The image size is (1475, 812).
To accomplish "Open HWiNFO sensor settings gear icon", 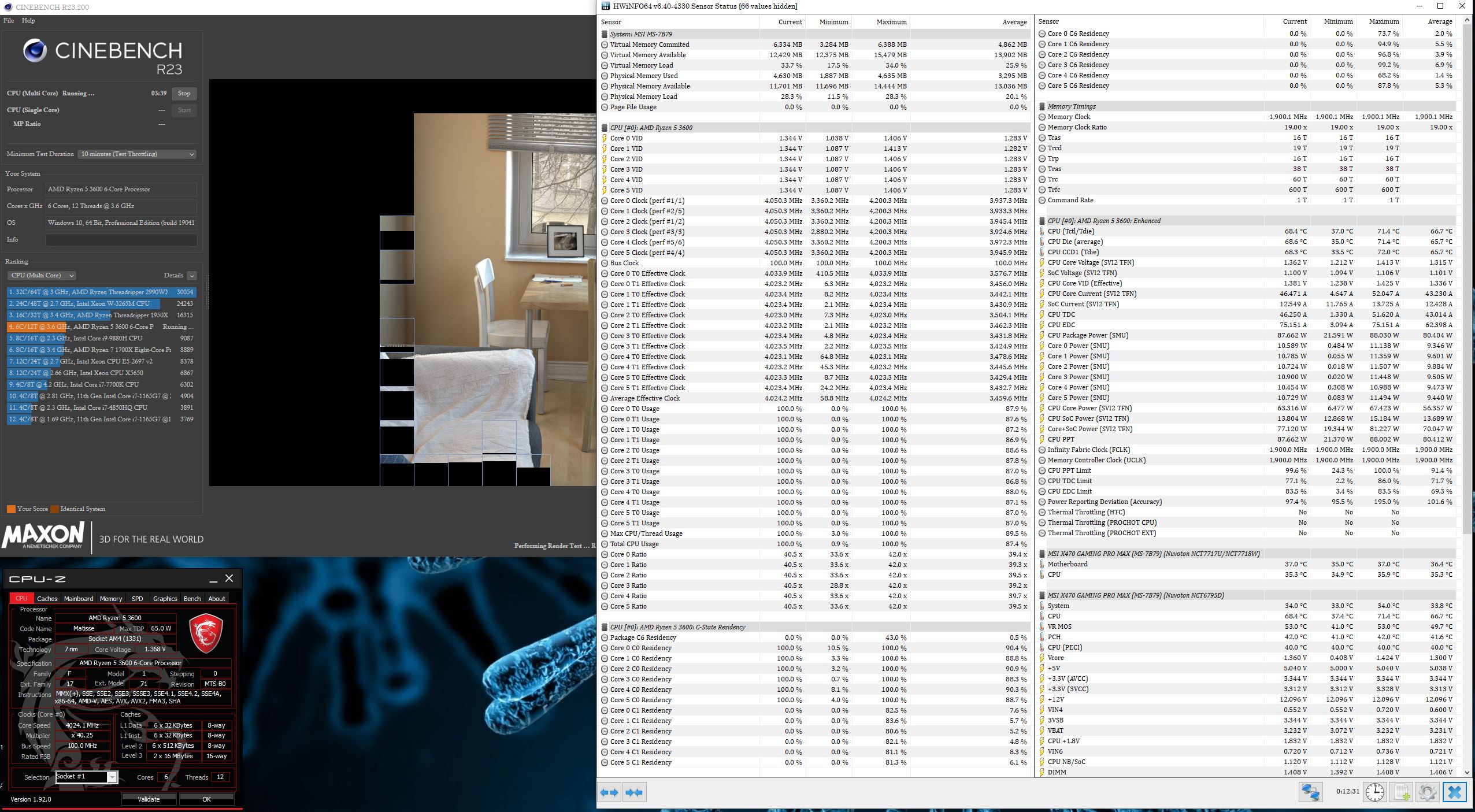I will click(x=1427, y=792).
